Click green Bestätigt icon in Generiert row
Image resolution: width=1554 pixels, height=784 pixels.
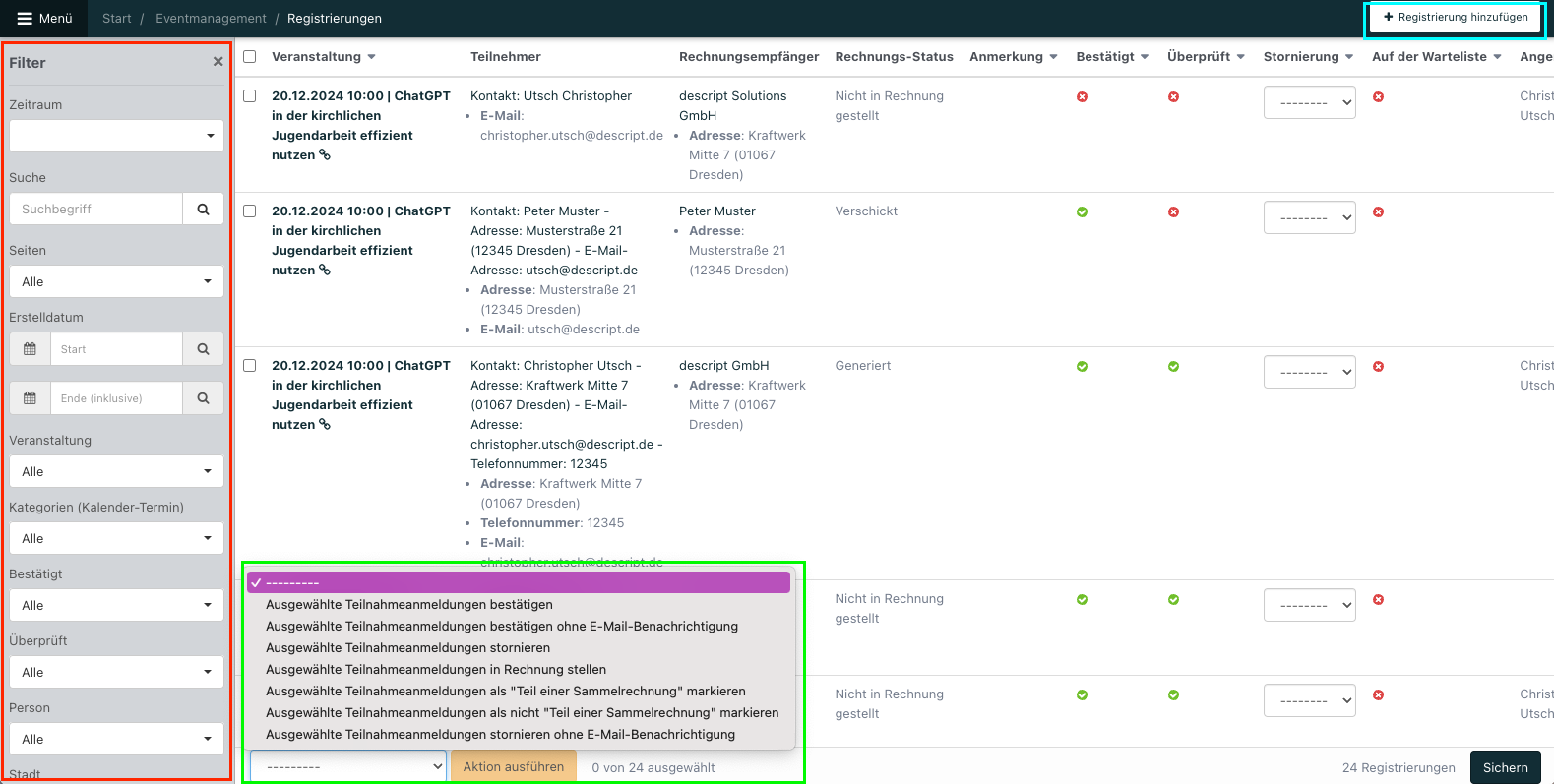[x=1082, y=366]
